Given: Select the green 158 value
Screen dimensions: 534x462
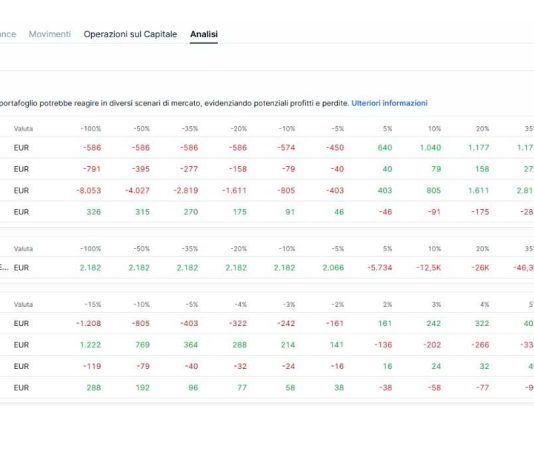Looking at the screenshot, I should pyautogui.click(x=482, y=169).
